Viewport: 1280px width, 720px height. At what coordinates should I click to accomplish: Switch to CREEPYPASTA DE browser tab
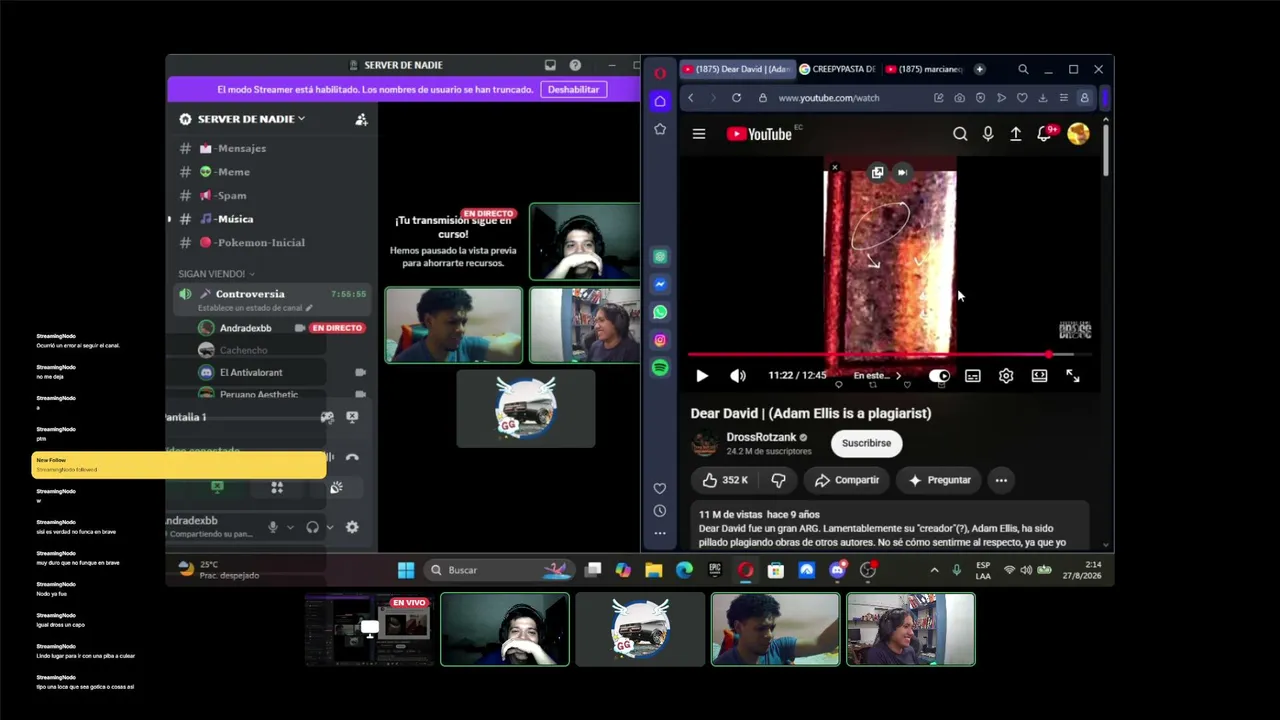coord(839,70)
